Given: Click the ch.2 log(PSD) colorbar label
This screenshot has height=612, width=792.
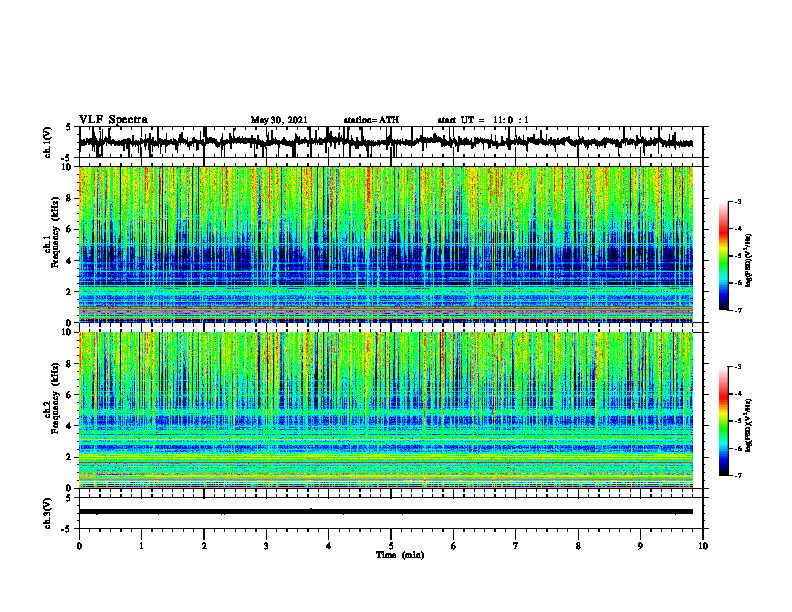Looking at the screenshot, I should 749,425.
